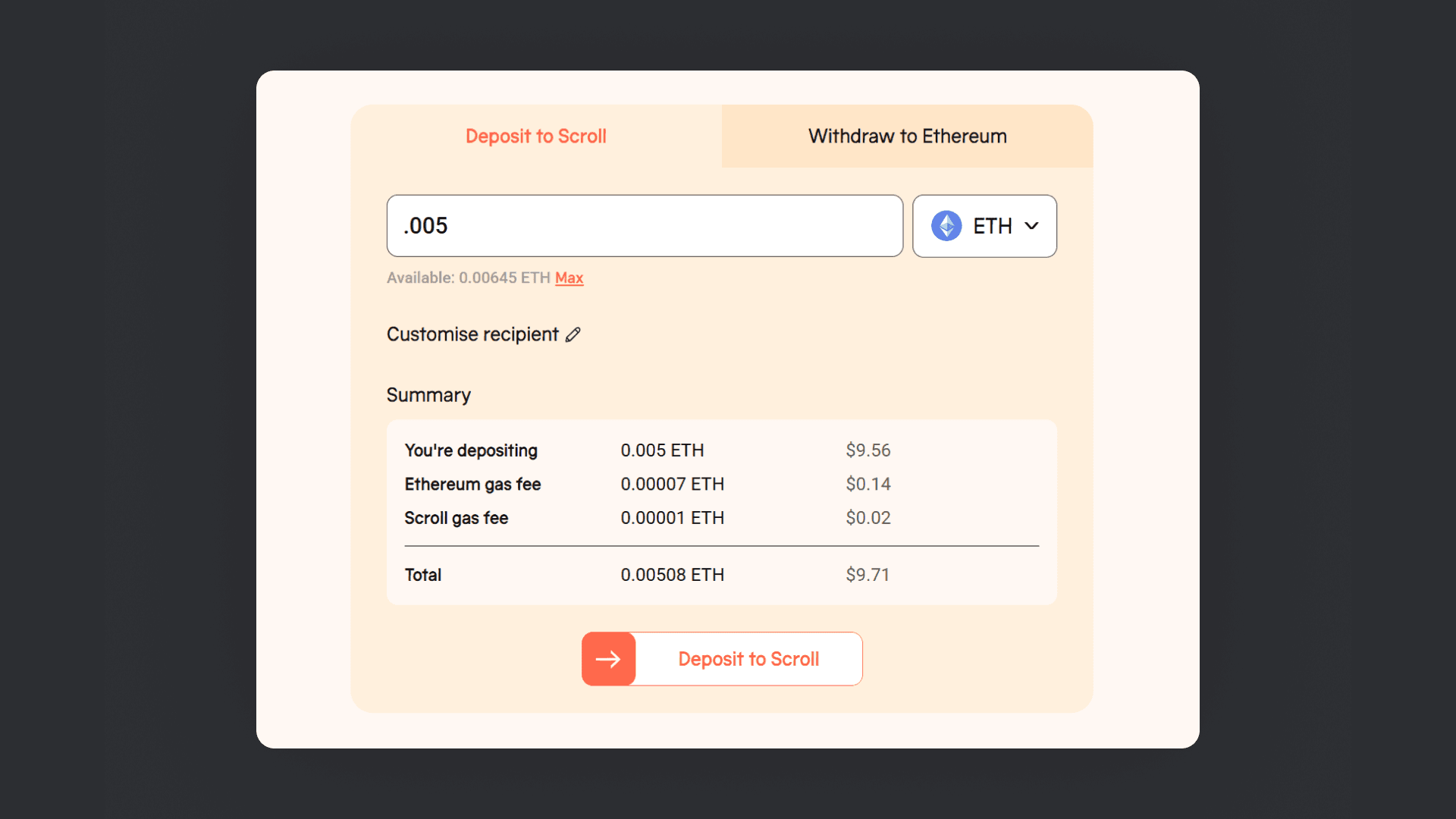Viewport: 1456px width, 819px height.
Task: Click the Total row showing 0.00508 ETH
Action: click(672, 574)
